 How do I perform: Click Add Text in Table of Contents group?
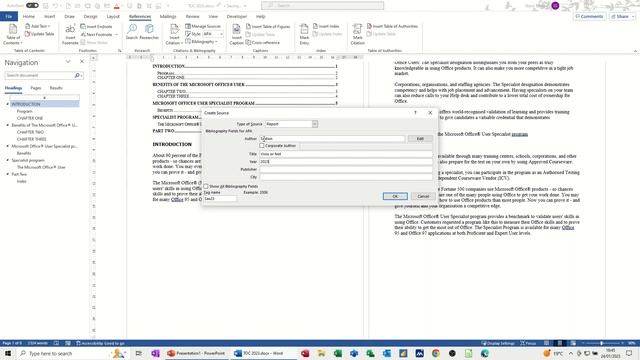(38, 26)
